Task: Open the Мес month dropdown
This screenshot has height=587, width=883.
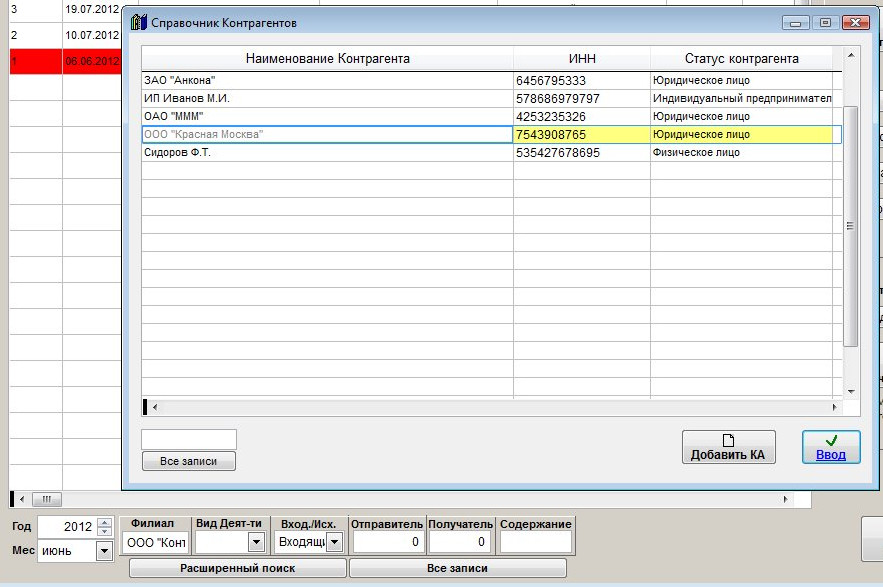Action: click(104, 551)
